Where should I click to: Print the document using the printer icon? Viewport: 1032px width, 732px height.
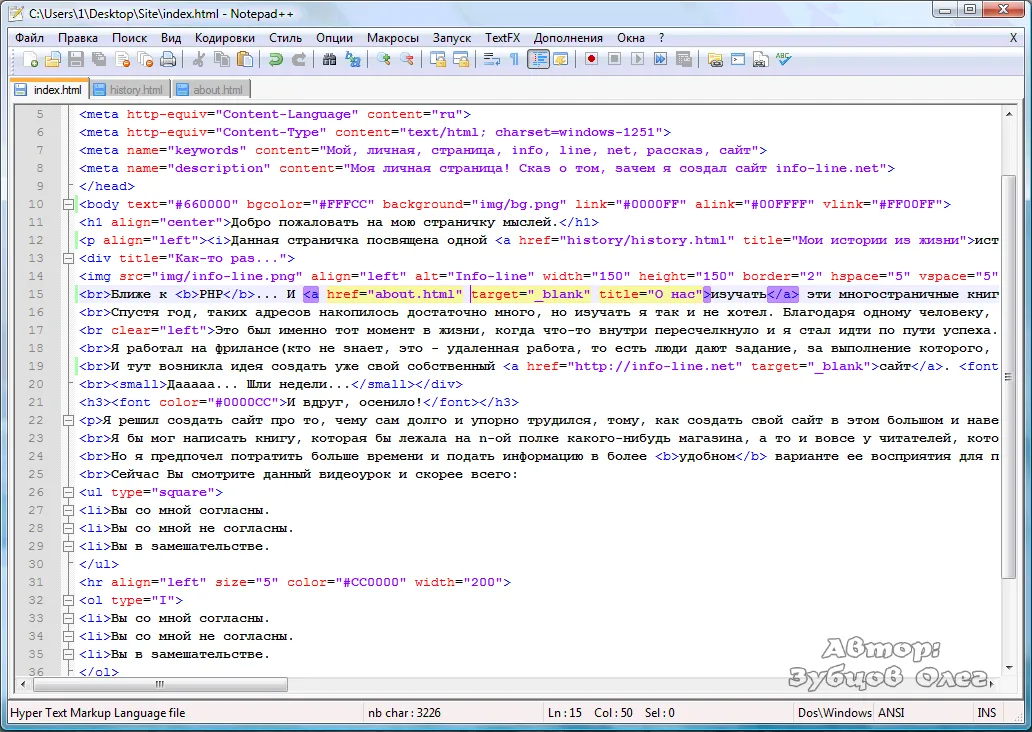tap(168, 60)
